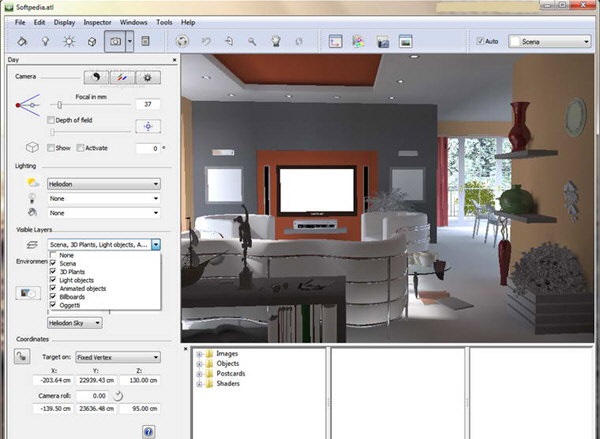Open the colorful render settings icon
Image resolution: width=600 pixels, height=439 pixels.
[x=359, y=41]
